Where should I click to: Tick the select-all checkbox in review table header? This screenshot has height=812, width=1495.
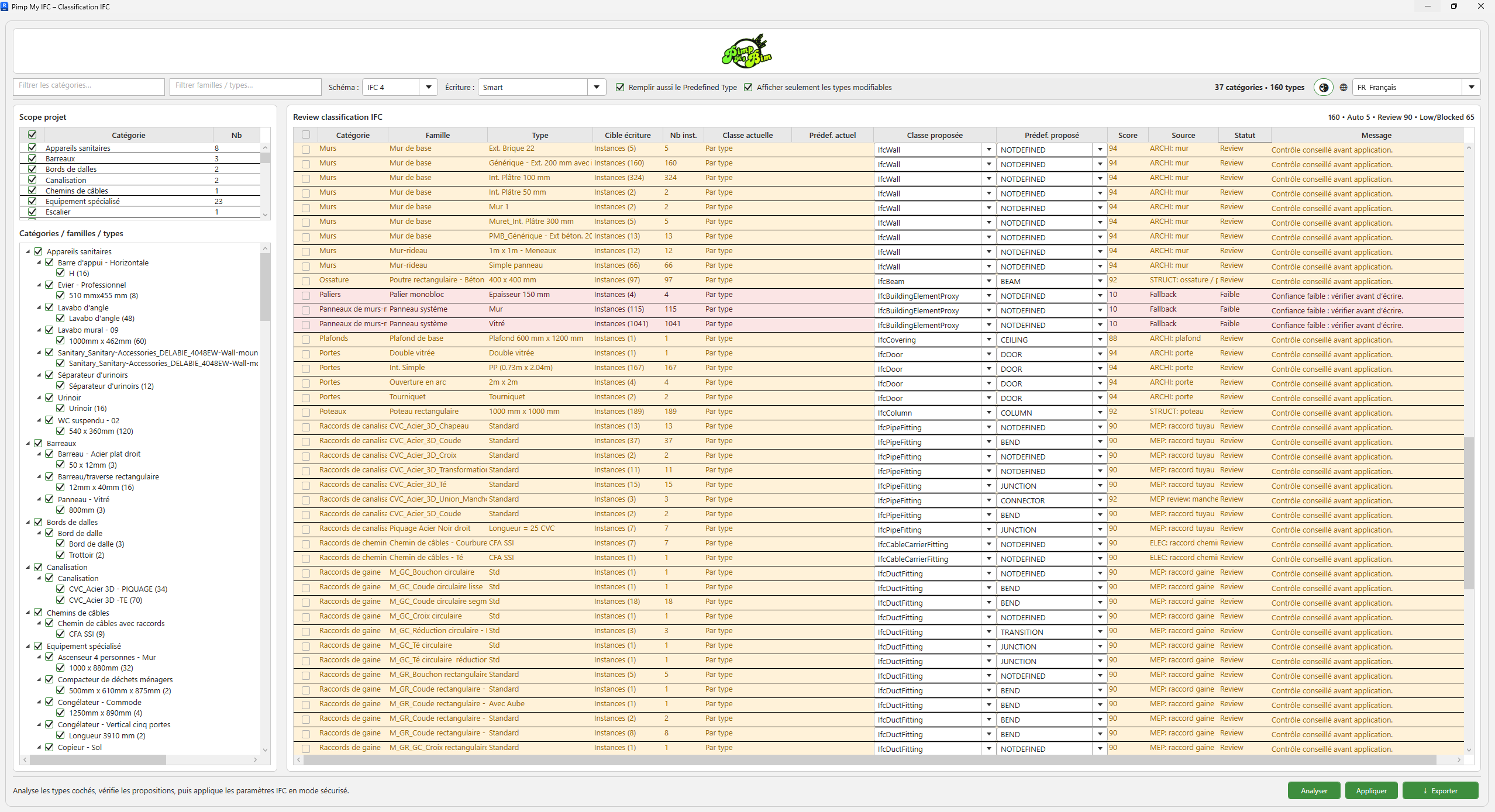click(306, 134)
